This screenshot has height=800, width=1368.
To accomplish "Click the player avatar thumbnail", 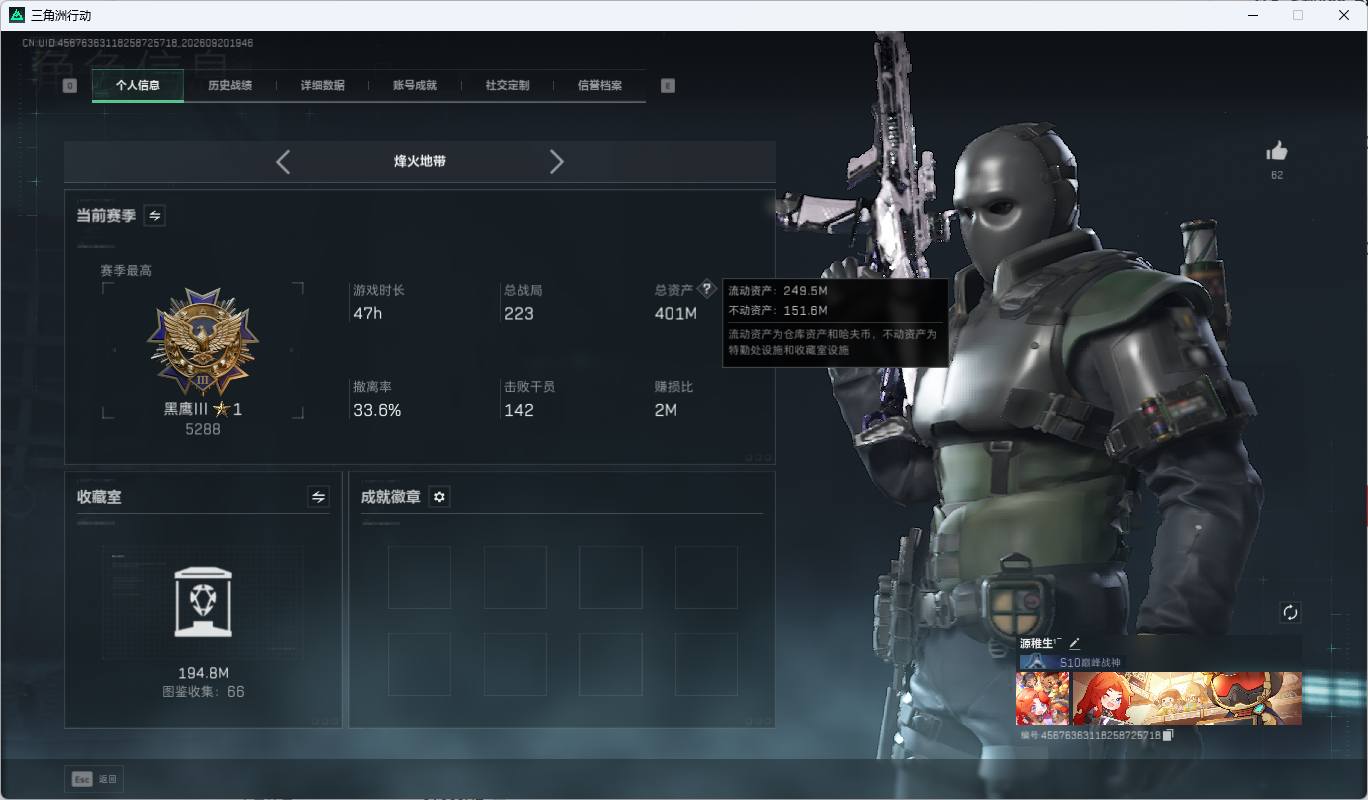I will click(1042, 698).
